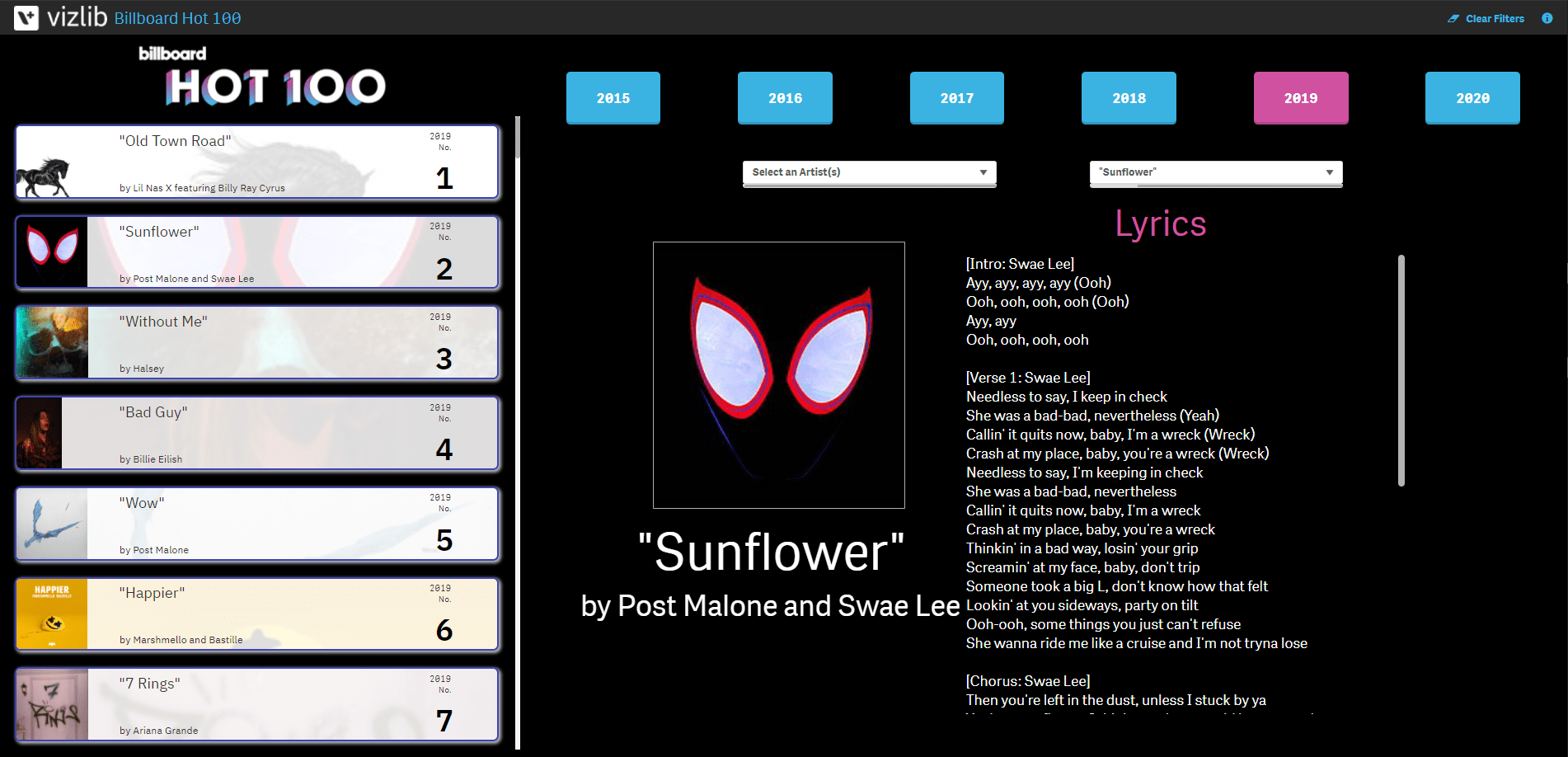
Task: Select the 2016 year button
Action: 785,98
